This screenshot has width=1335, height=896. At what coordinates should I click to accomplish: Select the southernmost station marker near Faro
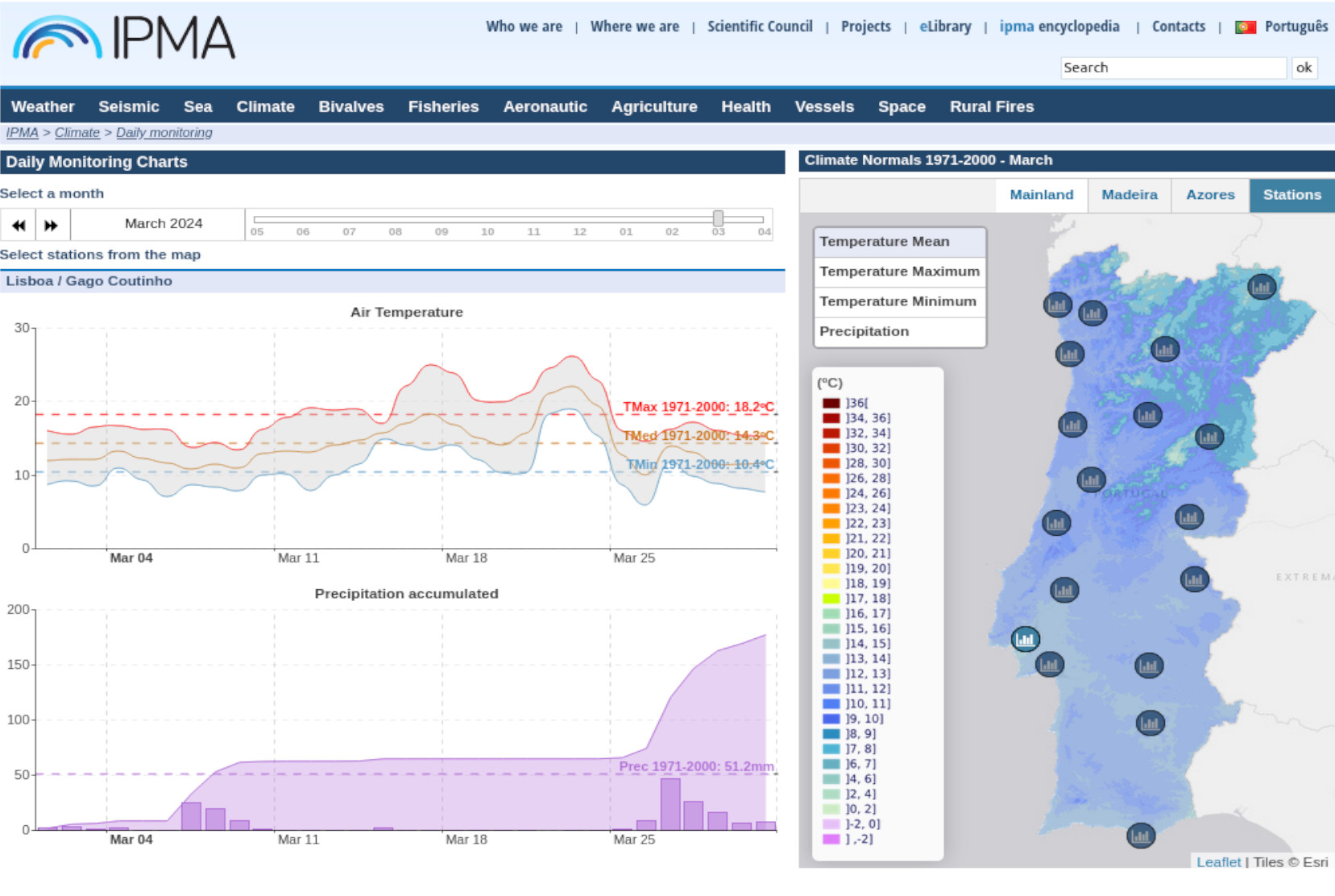point(1140,836)
